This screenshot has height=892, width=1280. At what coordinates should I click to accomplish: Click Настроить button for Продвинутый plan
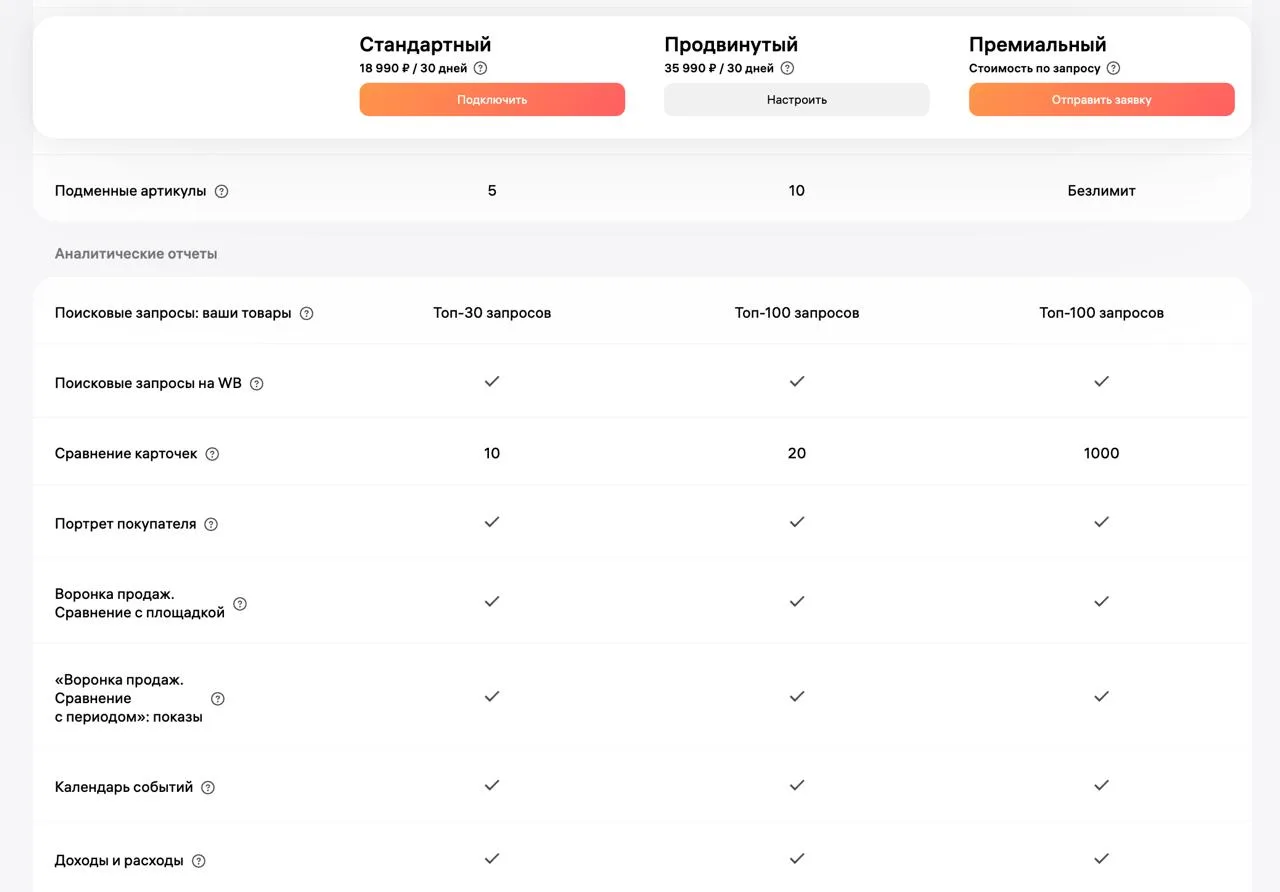[x=796, y=100]
